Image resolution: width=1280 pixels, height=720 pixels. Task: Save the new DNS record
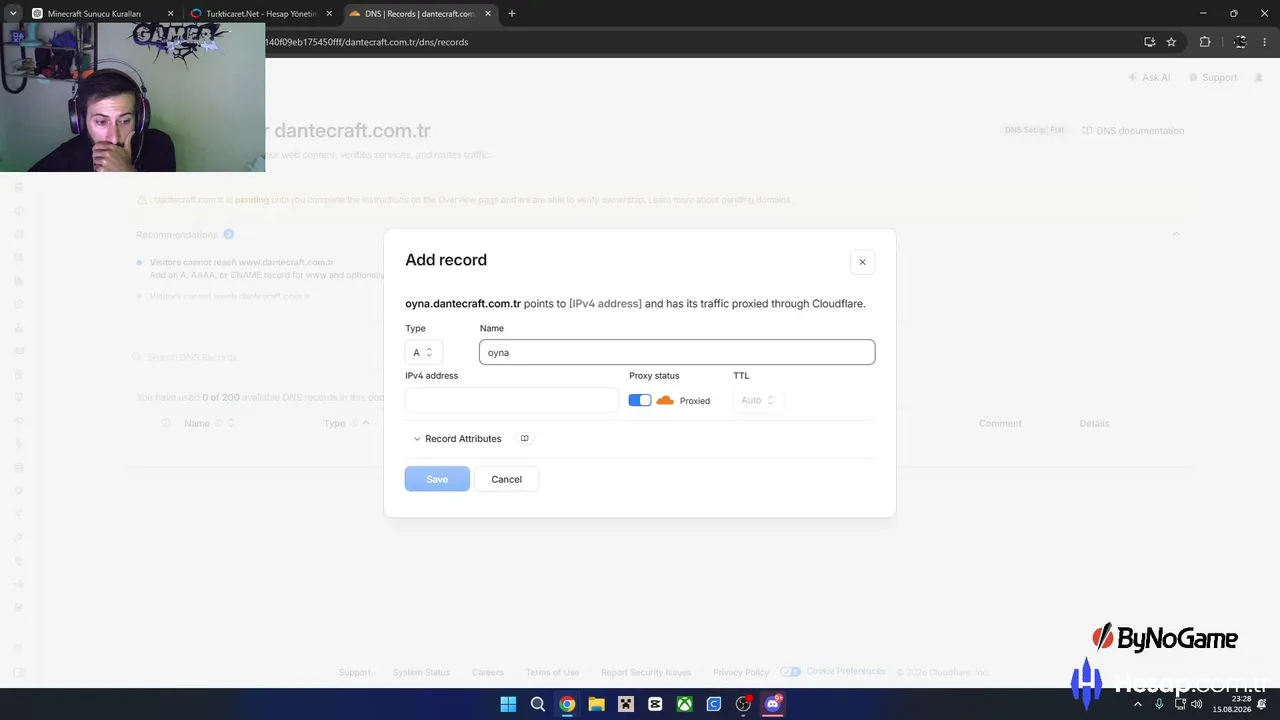[437, 479]
